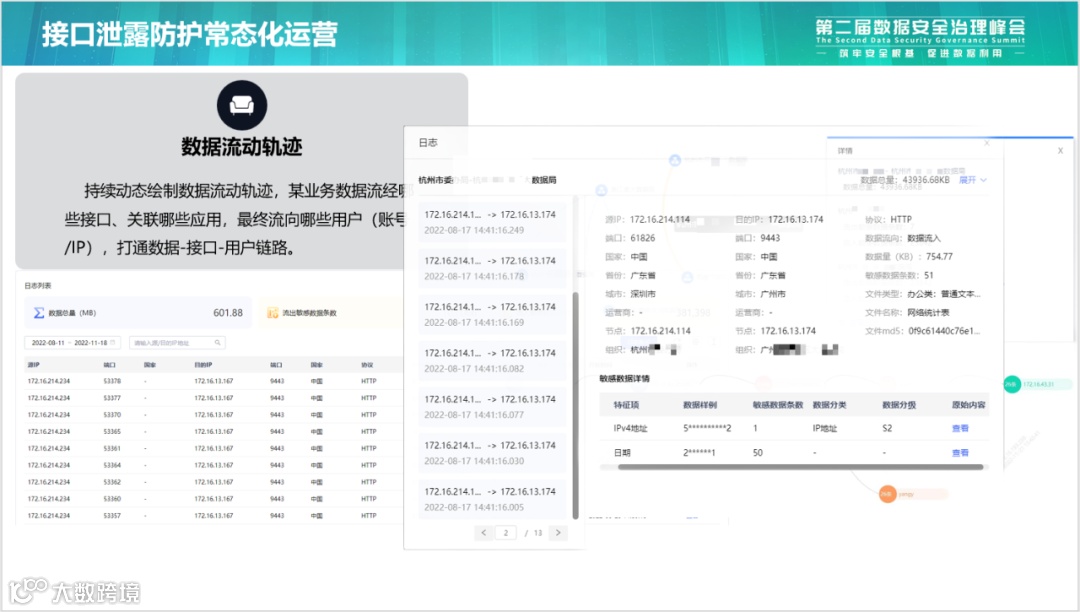This screenshot has width=1080, height=612.
Task: Click the 数据分级 column header
Action: point(899,405)
